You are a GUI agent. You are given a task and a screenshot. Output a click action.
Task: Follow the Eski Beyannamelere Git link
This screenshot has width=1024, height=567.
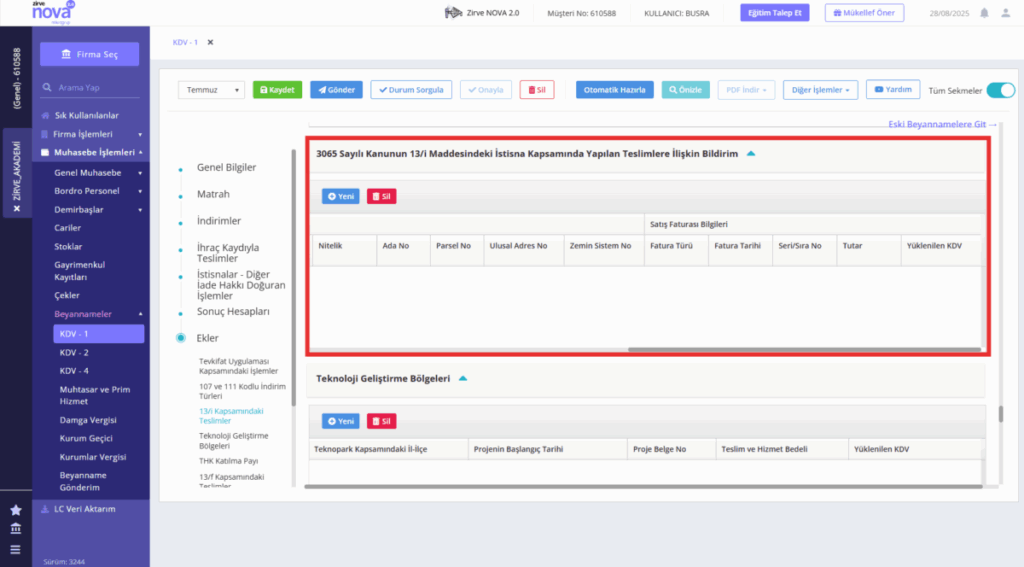tap(942, 124)
